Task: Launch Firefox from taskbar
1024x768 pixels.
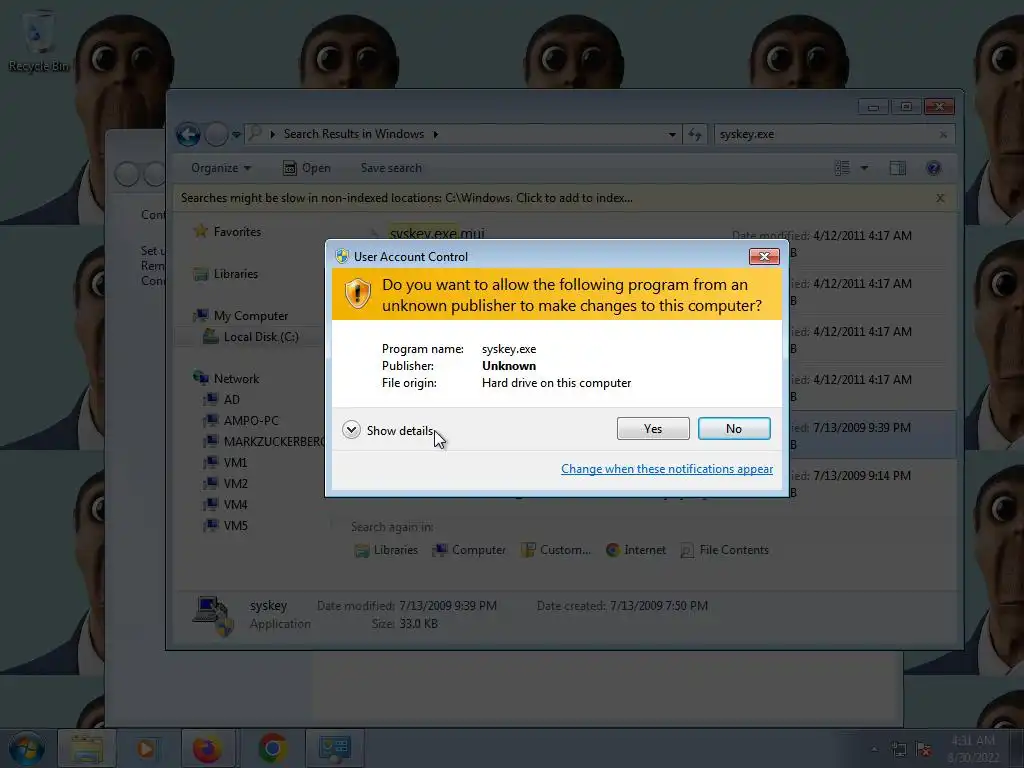Action: [207, 748]
